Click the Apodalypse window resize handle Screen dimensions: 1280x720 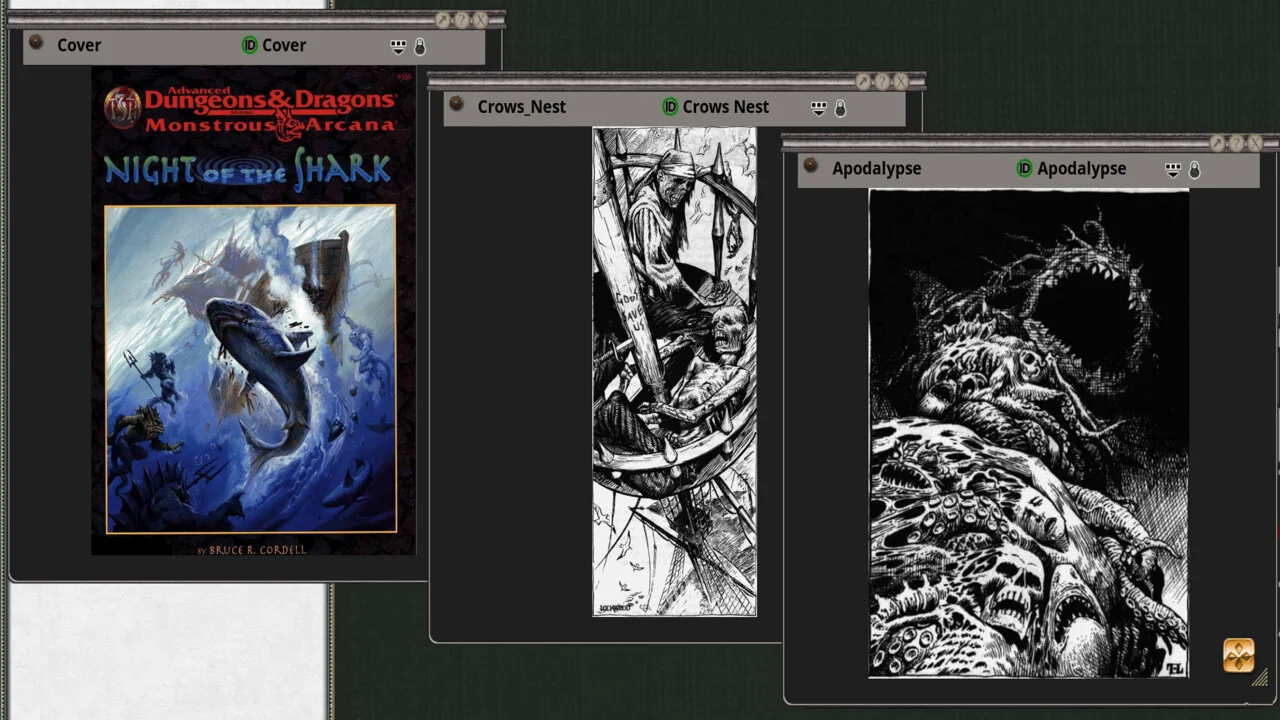point(1260,679)
